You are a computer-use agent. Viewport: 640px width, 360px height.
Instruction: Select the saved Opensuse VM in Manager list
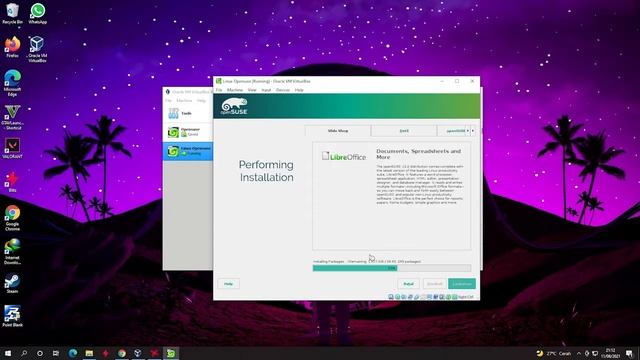coord(187,132)
